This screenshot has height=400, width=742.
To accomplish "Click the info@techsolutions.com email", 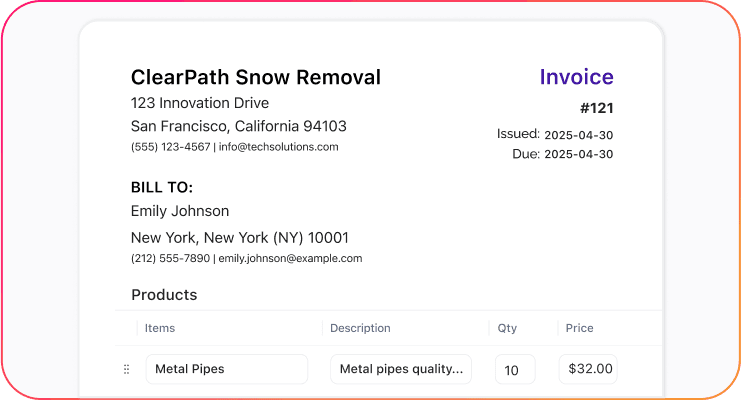I will coord(278,147).
